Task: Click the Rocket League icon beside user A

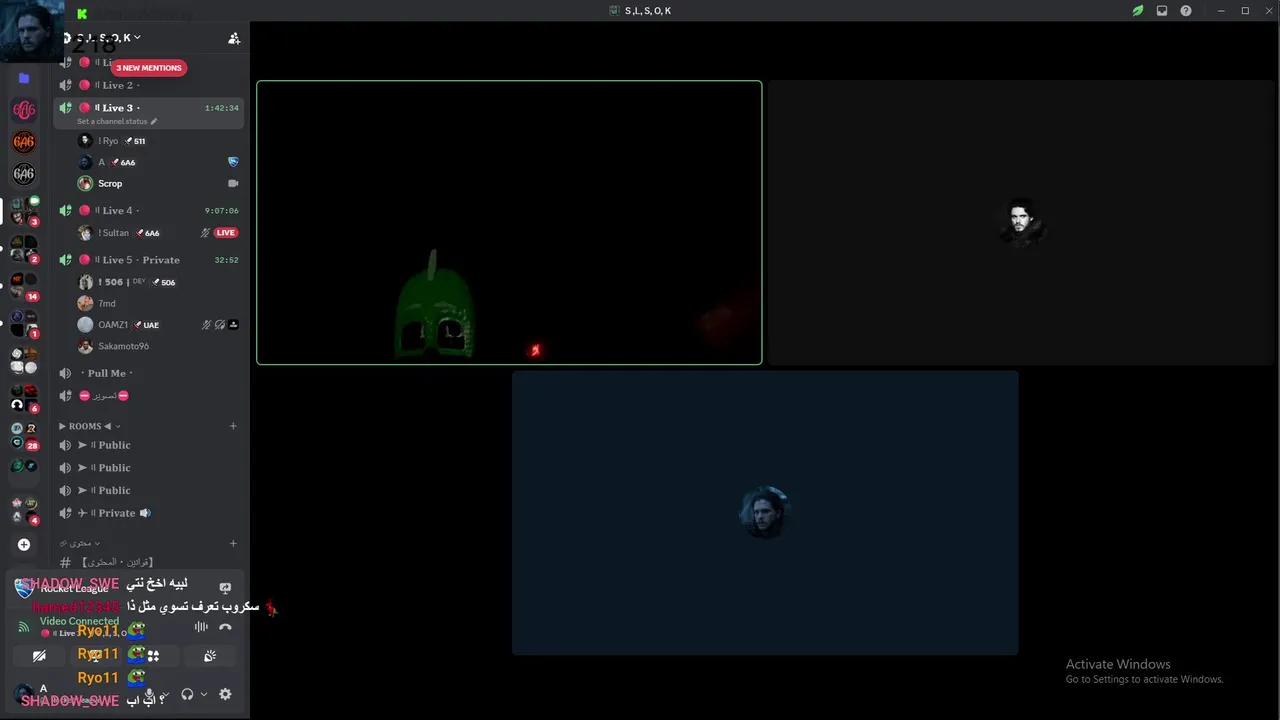Action: [x=233, y=162]
